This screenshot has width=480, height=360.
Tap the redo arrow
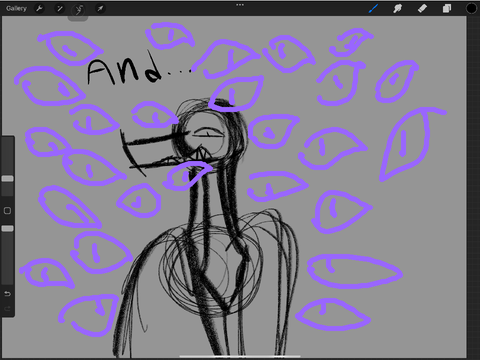point(7,309)
